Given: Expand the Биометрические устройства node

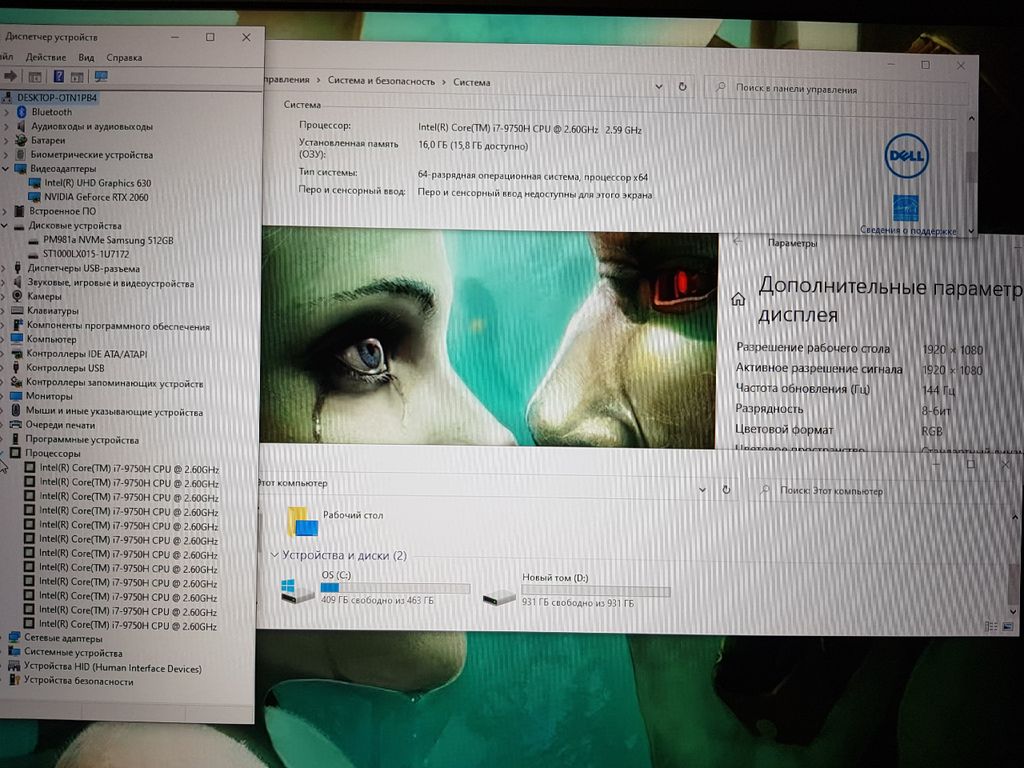Looking at the screenshot, I should [5, 155].
